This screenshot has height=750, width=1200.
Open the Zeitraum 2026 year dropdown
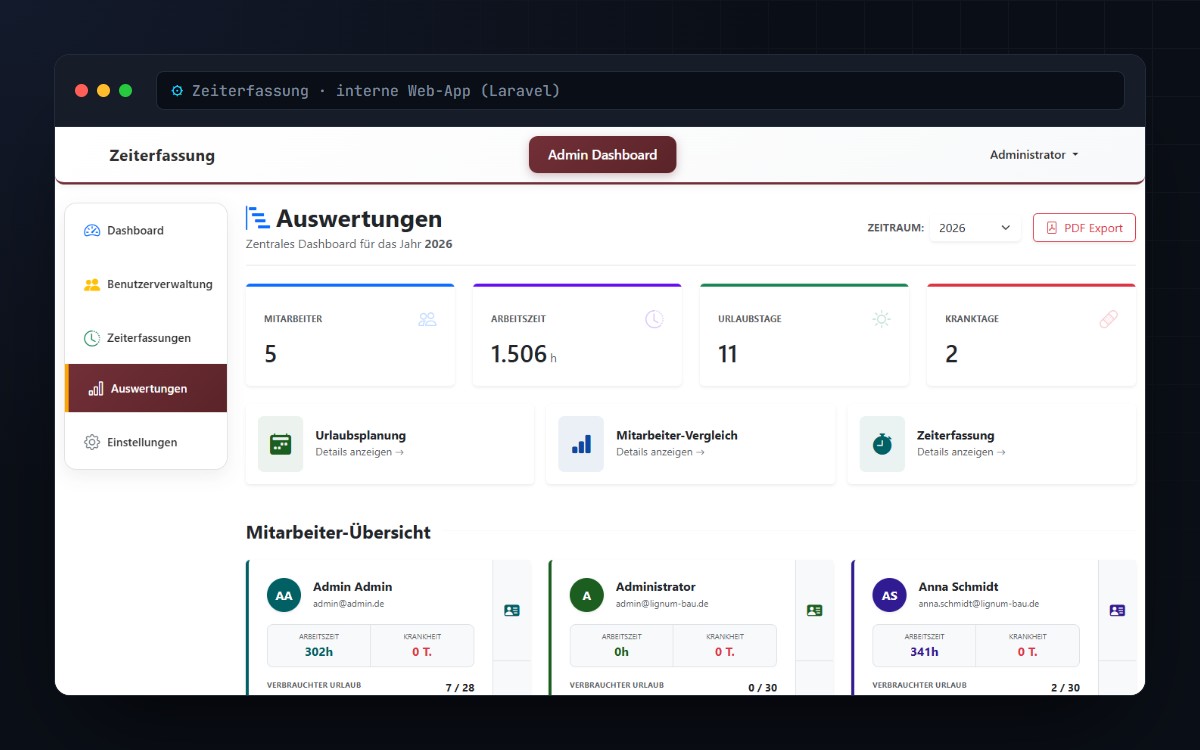tap(975, 228)
